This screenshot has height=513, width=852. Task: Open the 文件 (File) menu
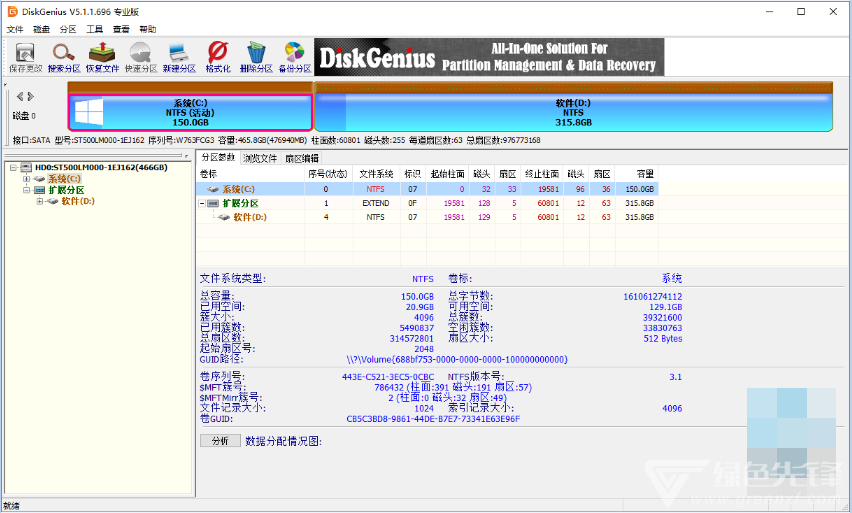pyautogui.click(x=15, y=29)
